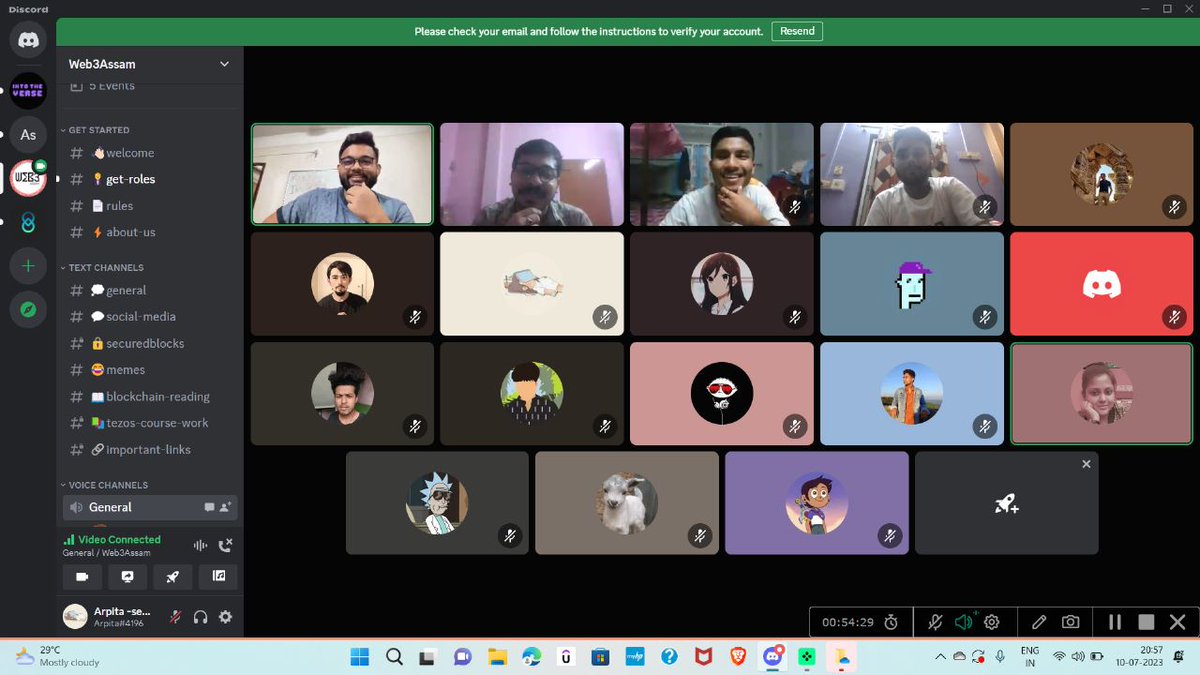Screen dimensions: 1200x675
Task: Select the goat avatar participant tile
Action: point(627,503)
